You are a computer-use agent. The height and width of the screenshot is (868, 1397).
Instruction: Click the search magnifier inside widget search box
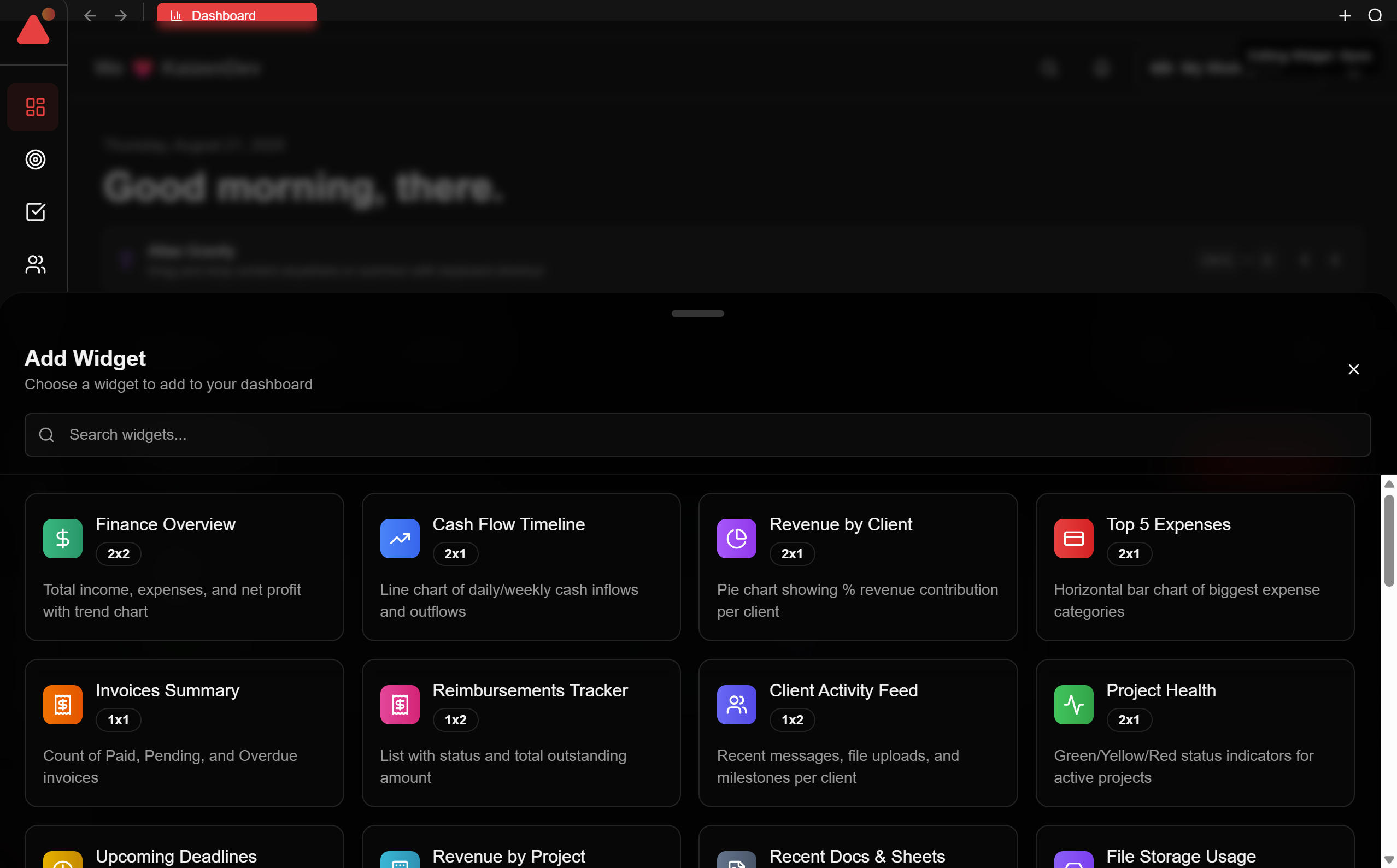(46, 435)
